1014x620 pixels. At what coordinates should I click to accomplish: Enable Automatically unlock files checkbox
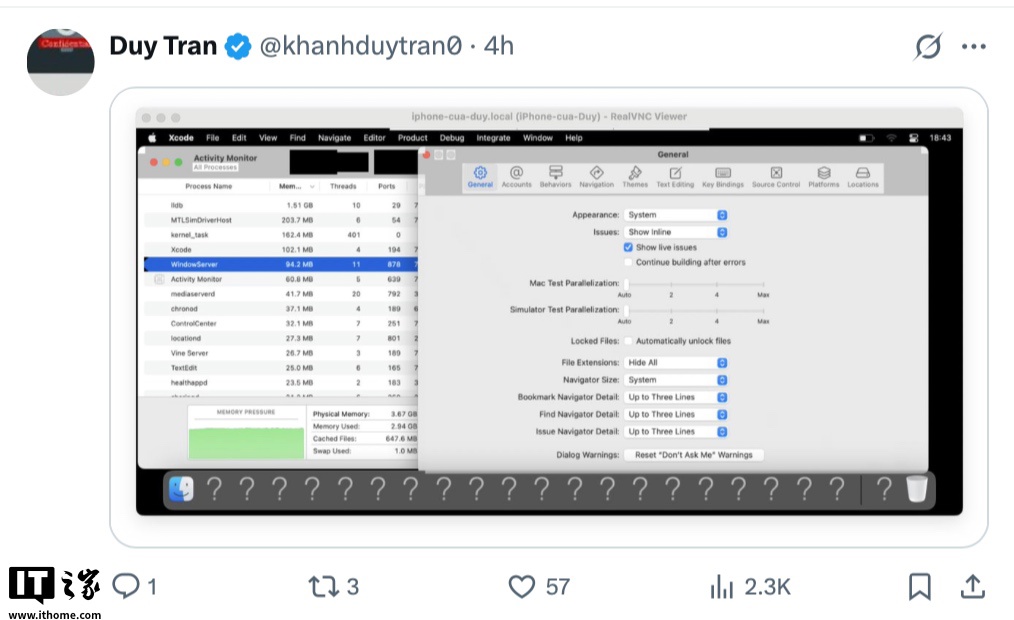point(628,341)
